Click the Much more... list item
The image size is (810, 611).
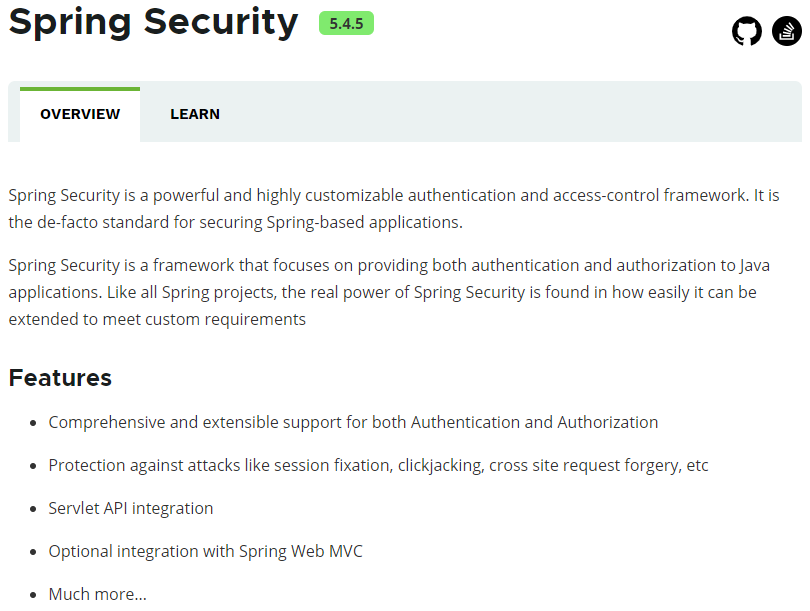click(97, 594)
